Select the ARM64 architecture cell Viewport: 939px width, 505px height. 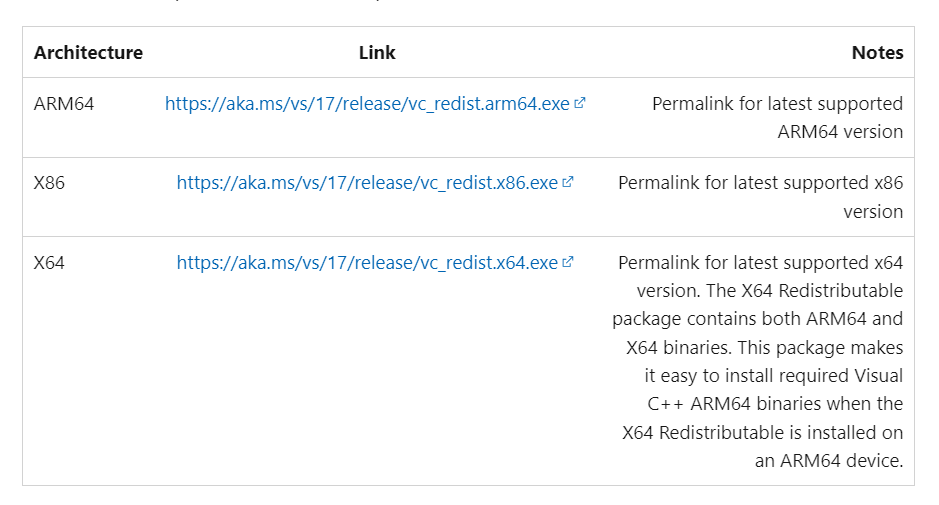tap(64, 104)
